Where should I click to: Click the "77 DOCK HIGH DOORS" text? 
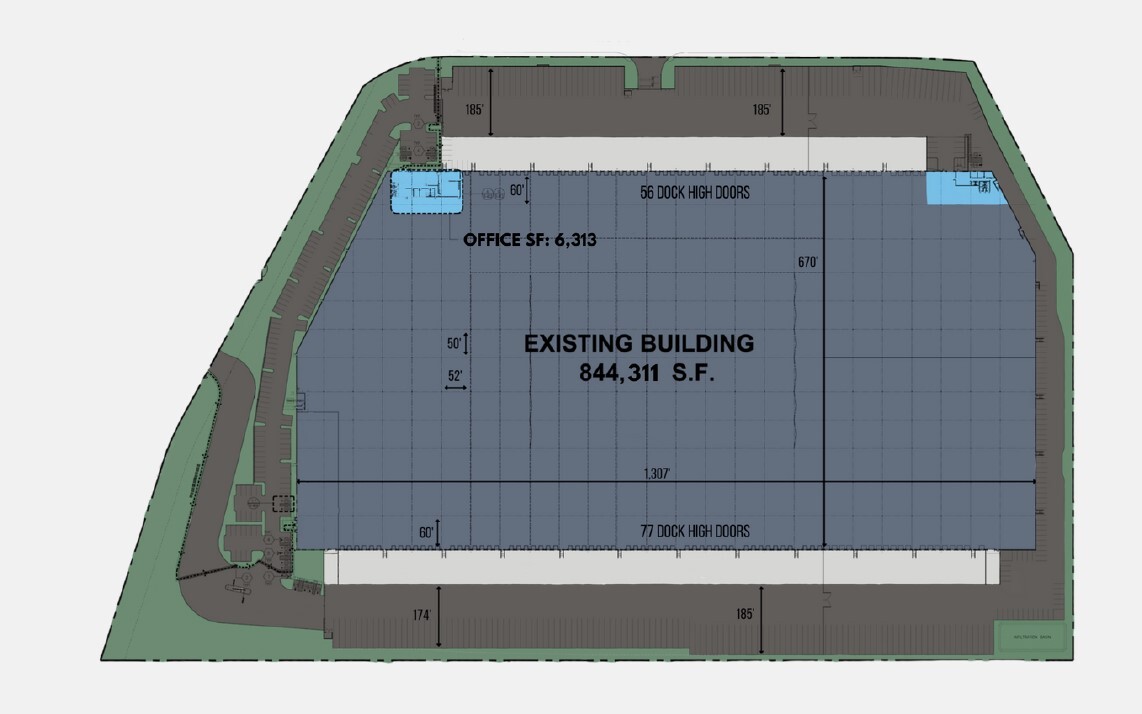coord(695,531)
